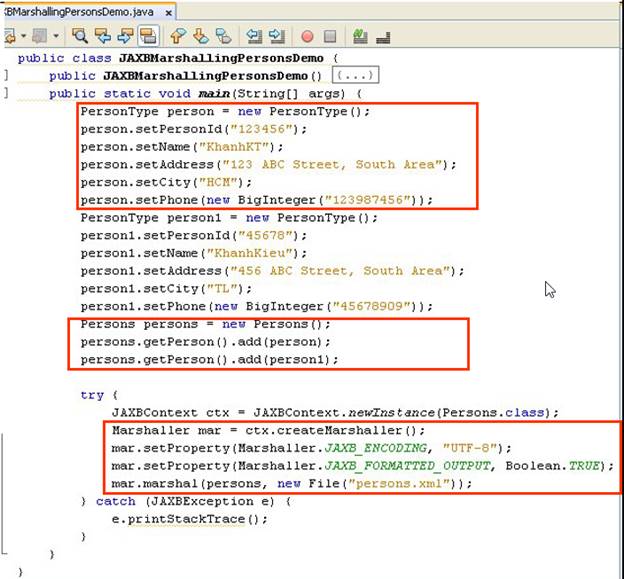Click Stop Macro Recording square icon
Viewport: 624px width, 579px height.
tap(330, 37)
